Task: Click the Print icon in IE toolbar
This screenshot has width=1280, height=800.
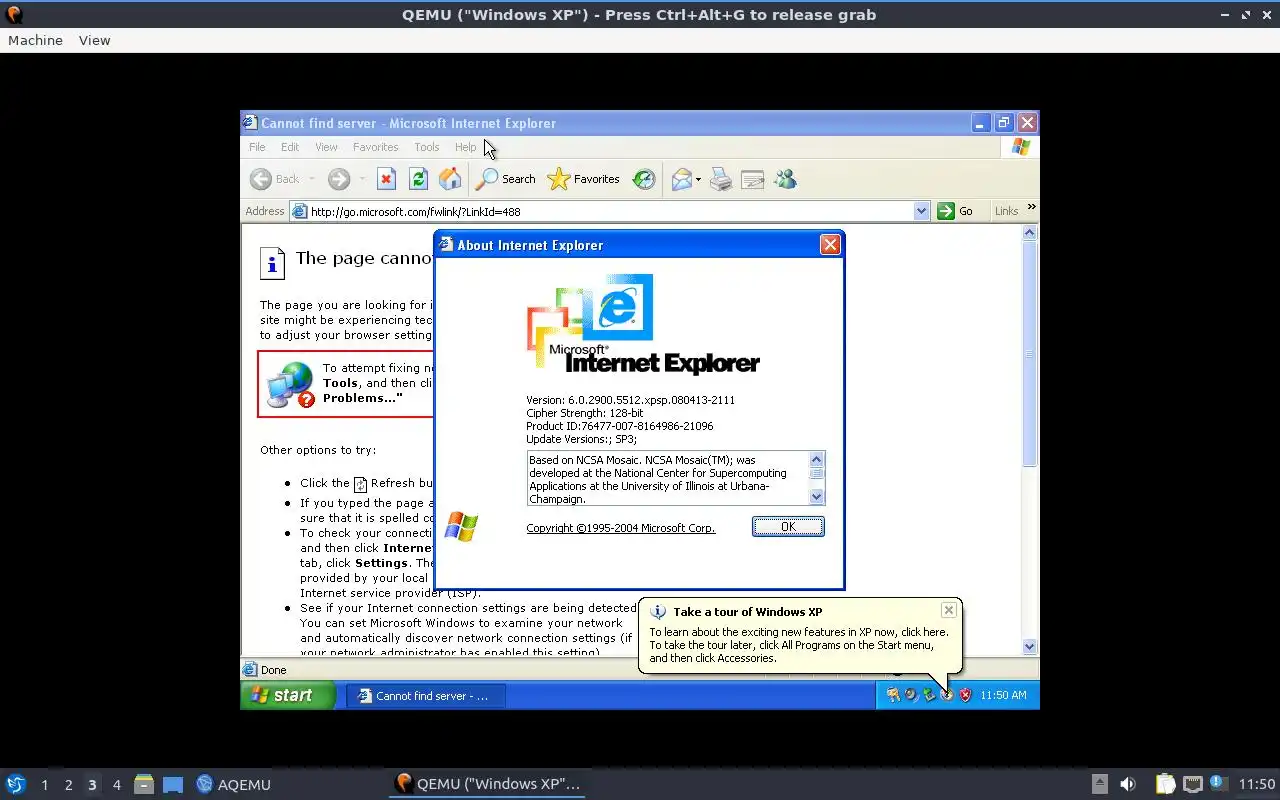Action: [721, 179]
